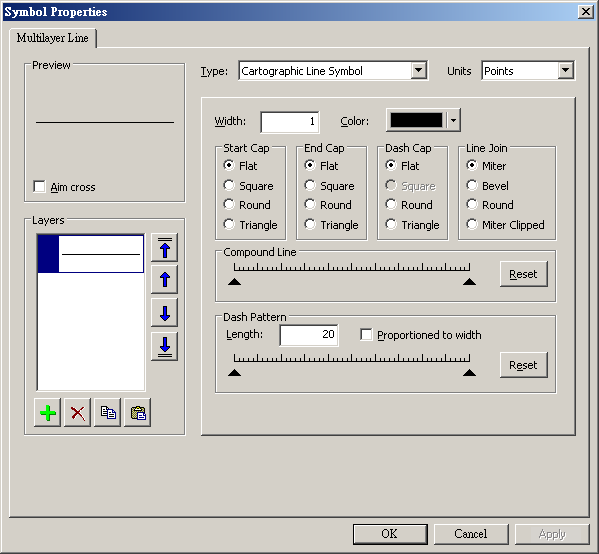Select Round for Start Cap
Screen dimensions: 599x554
tap(229, 204)
